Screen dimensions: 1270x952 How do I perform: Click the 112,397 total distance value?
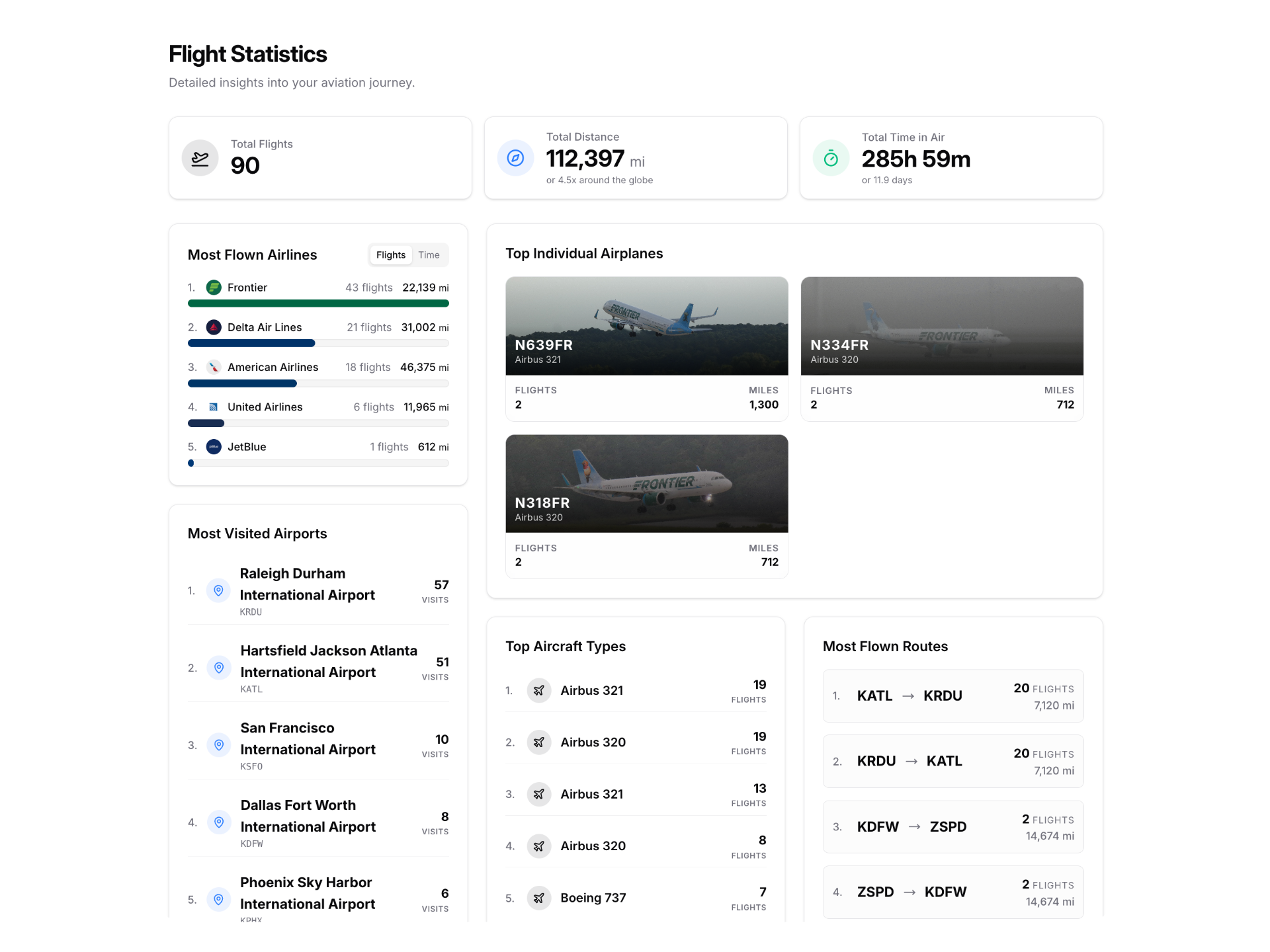[x=585, y=159]
